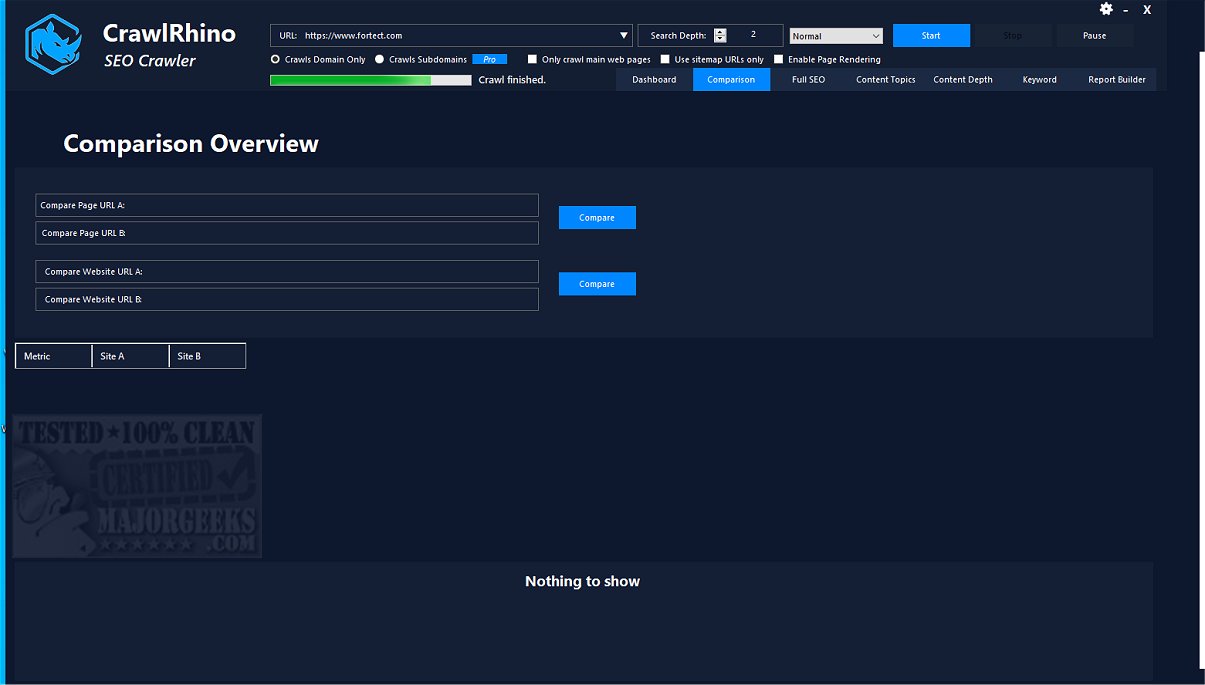Screen dimensions: 1205x685
Task: Click Compare button for page URLs
Action: pos(597,218)
